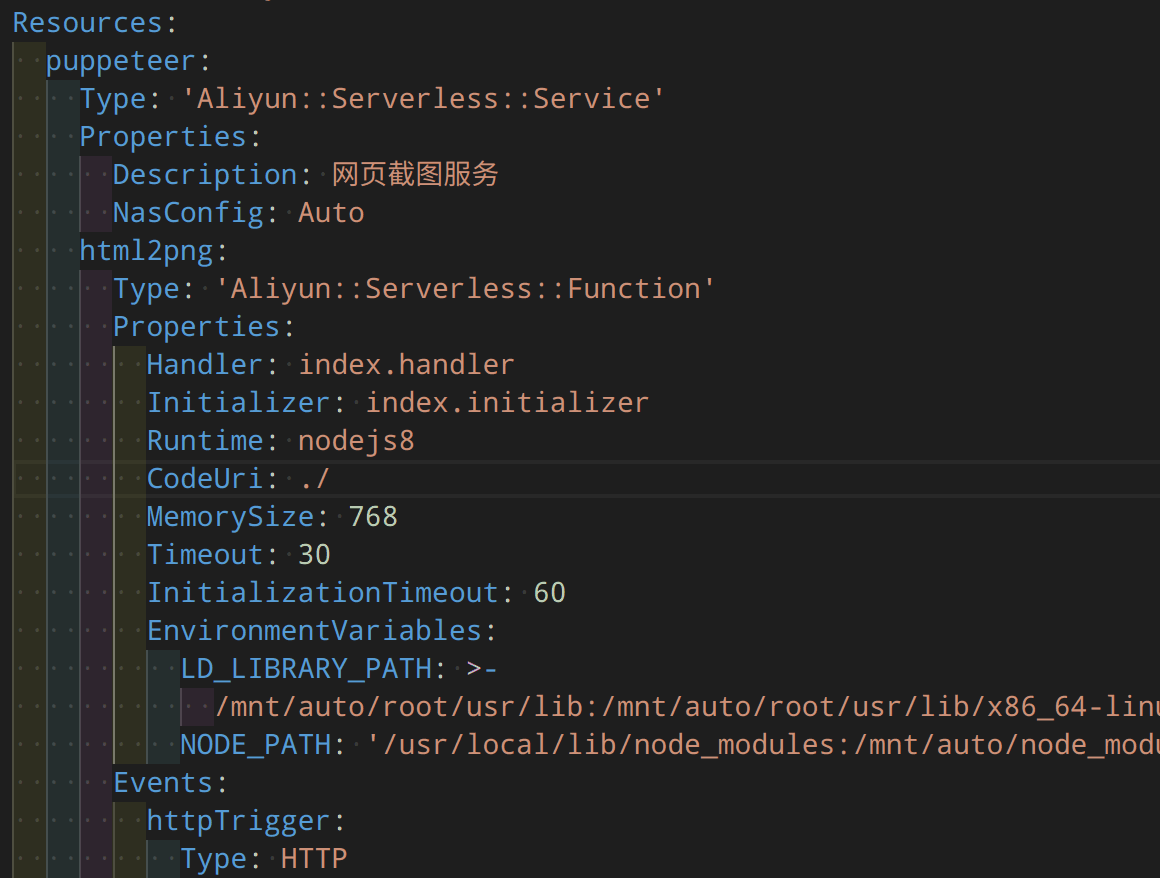Select the nodejs8 runtime value
The width and height of the screenshot is (1160, 878).
pyautogui.click(x=356, y=439)
